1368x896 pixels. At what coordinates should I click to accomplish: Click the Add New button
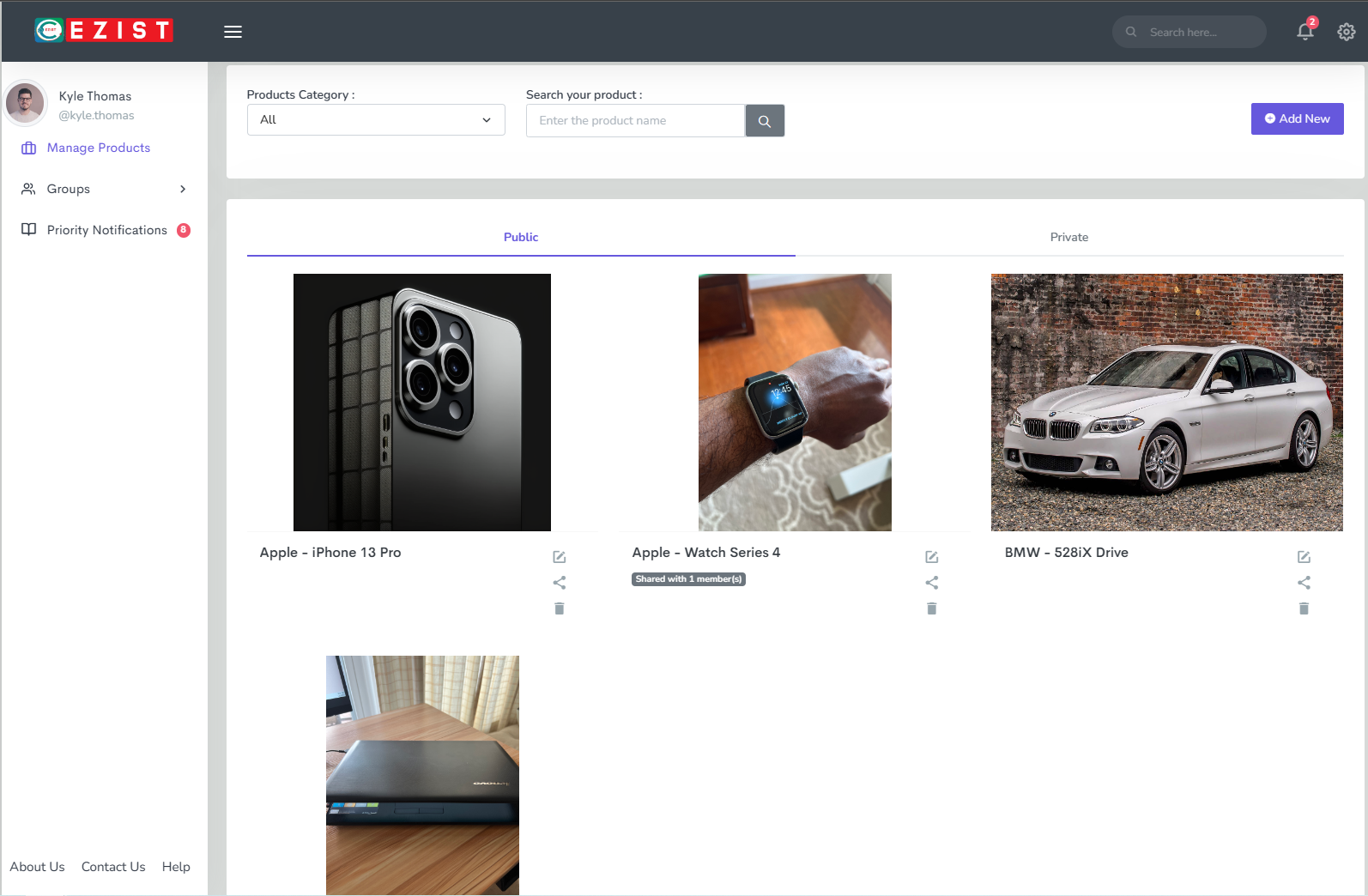1298,119
